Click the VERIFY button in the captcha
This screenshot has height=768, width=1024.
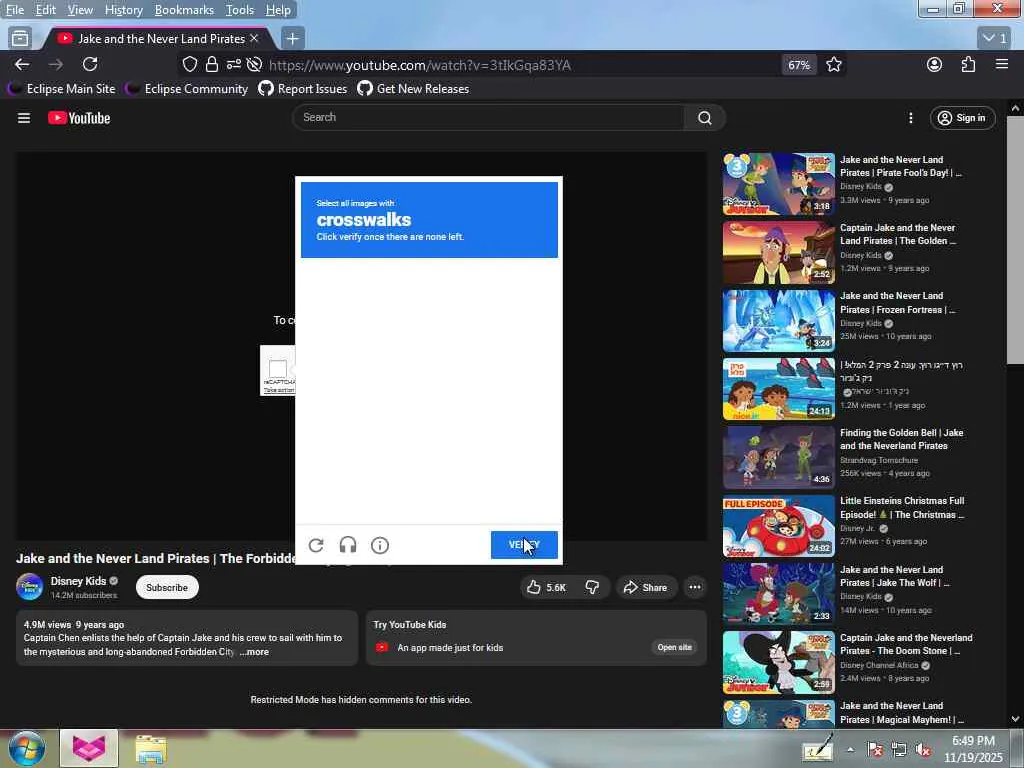point(524,545)
